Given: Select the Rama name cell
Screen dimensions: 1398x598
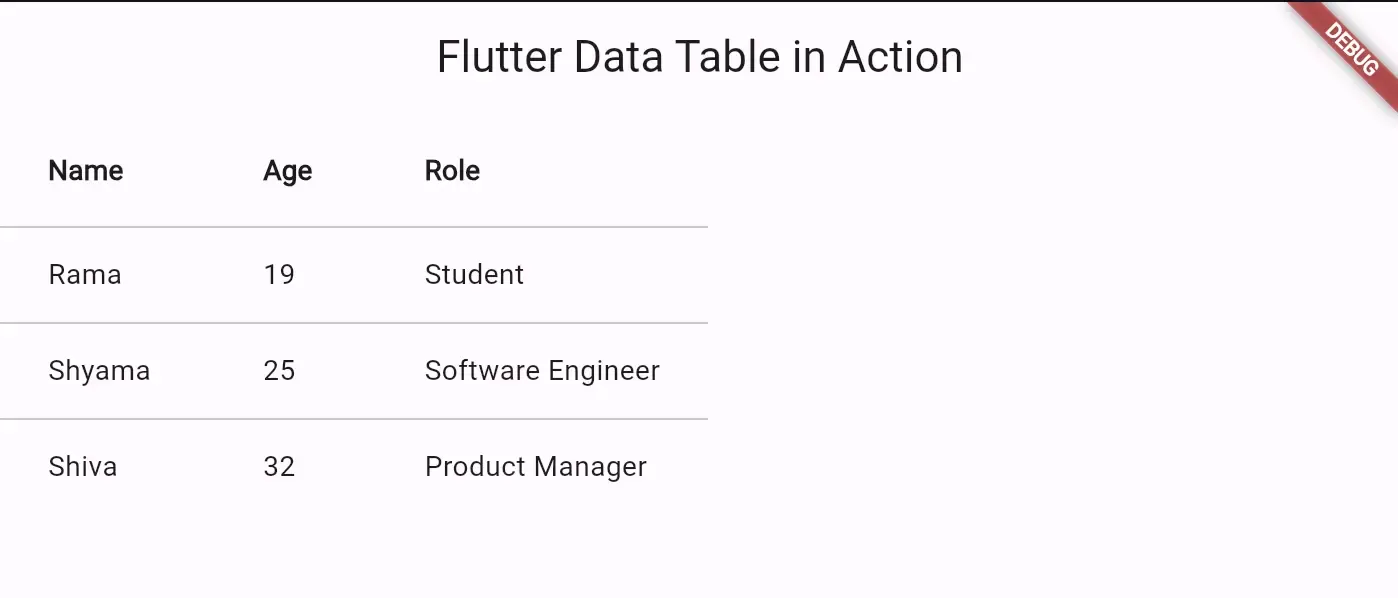Looking at the screenshot, I should coord(85,275).
